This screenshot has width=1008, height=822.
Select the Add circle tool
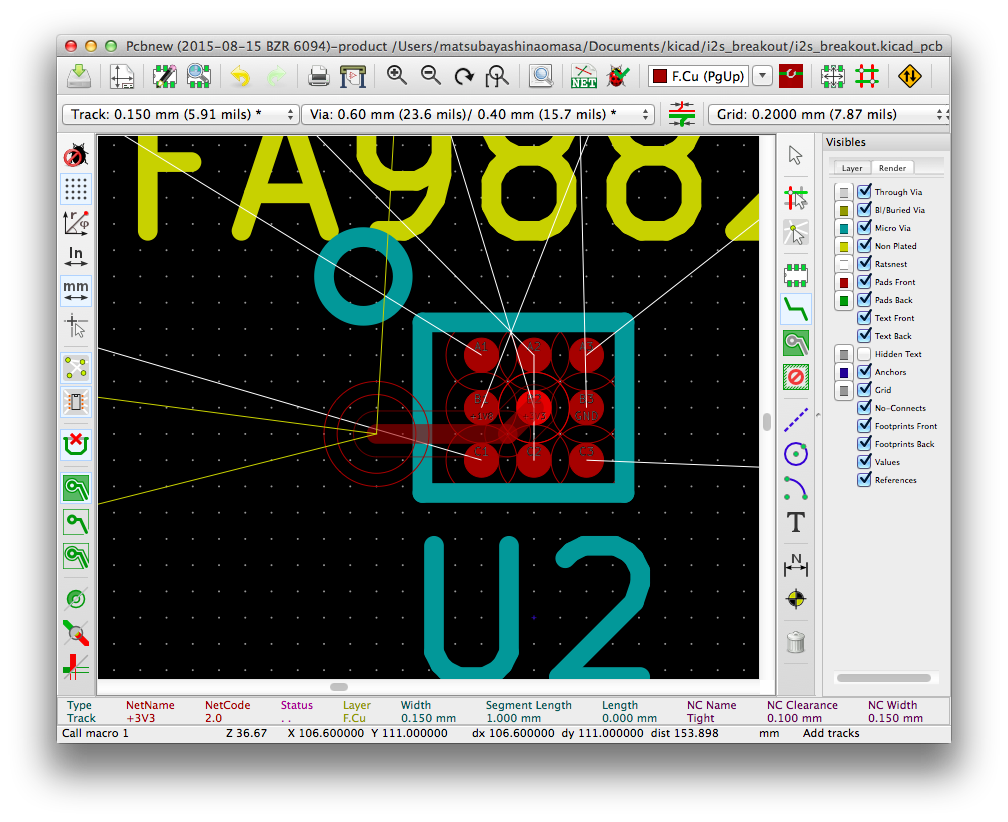[796, 454]
